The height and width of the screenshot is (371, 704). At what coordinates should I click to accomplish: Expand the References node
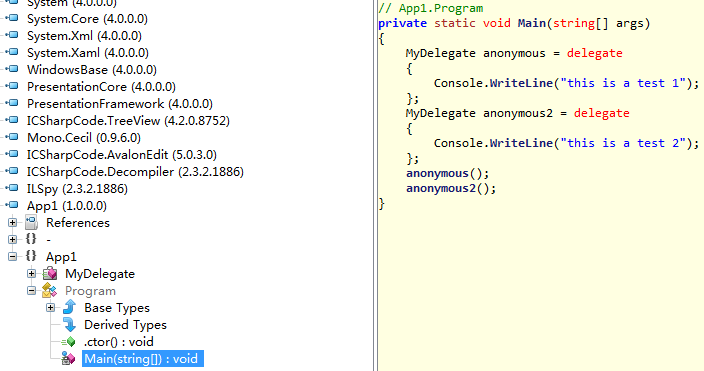[13, 222]
